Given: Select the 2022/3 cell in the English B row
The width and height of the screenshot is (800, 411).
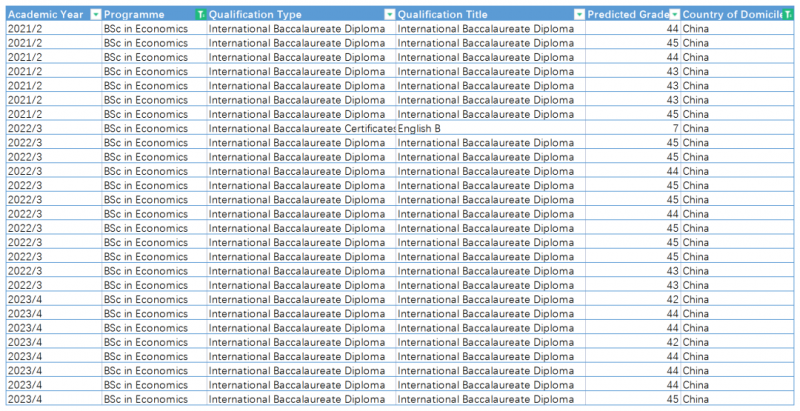Looking at the screenshot, I should click(x=54, y=129).
